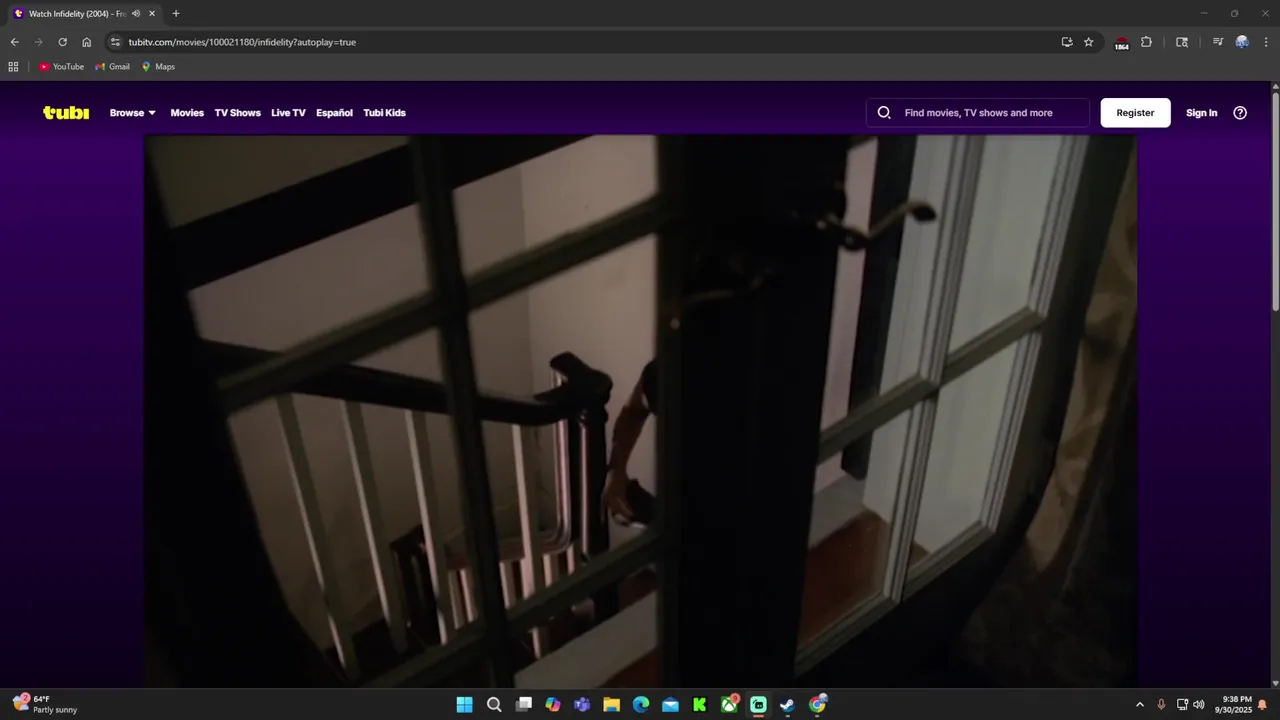Screen dimensions: 1280x720
Task: Open the Mail app from taskbar
Action: tap(670, 705)
